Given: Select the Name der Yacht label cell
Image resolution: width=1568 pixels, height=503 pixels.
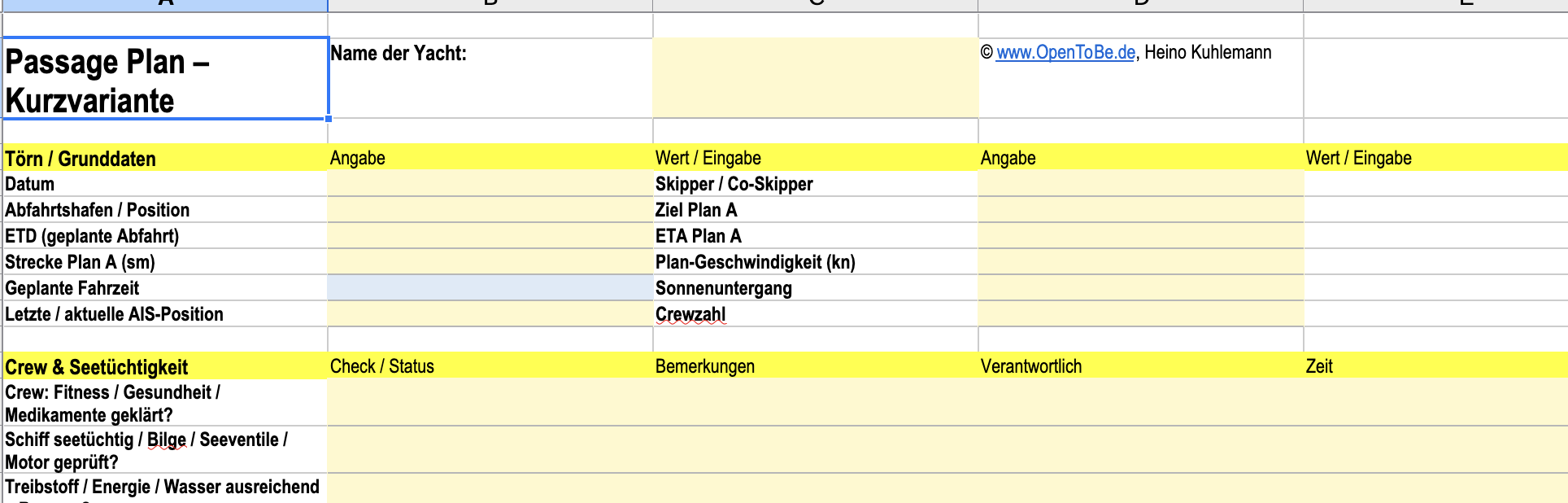Looking at the screenshot, I should [490, 78].
